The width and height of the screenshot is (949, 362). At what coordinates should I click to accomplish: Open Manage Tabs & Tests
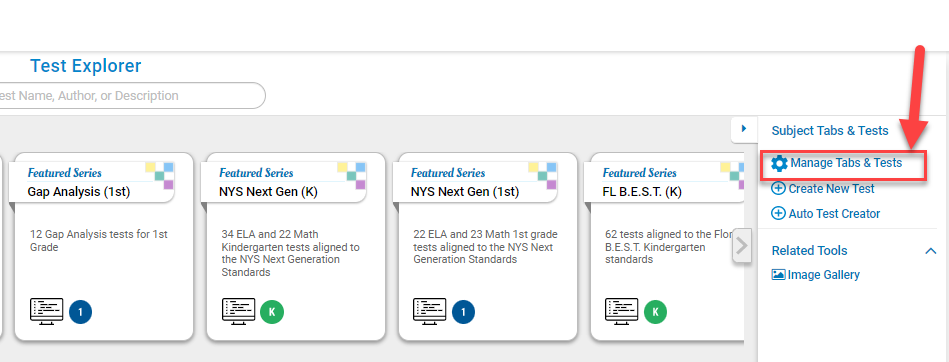846,163
